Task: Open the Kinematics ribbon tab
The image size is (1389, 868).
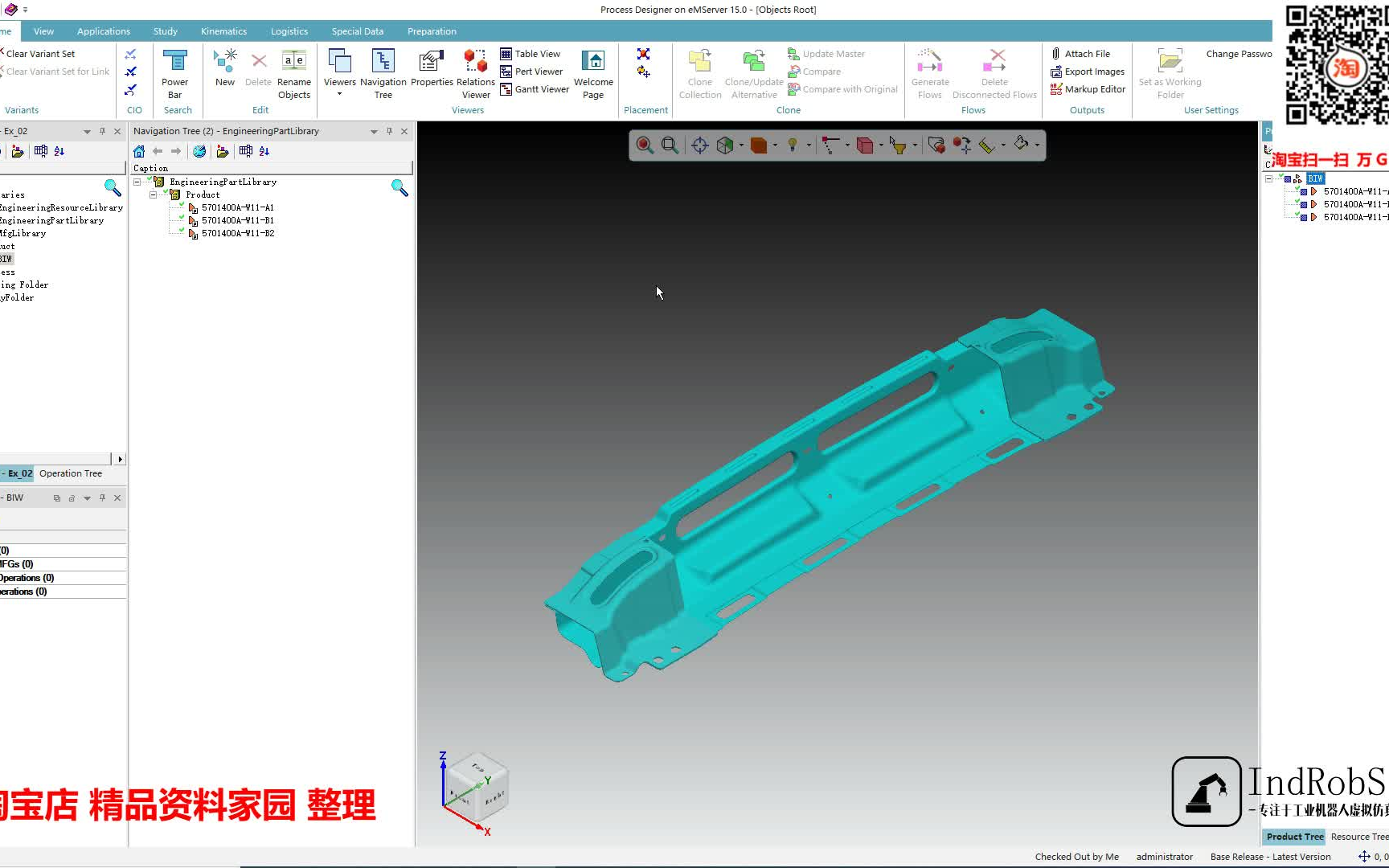Action: tap(223, 31)
